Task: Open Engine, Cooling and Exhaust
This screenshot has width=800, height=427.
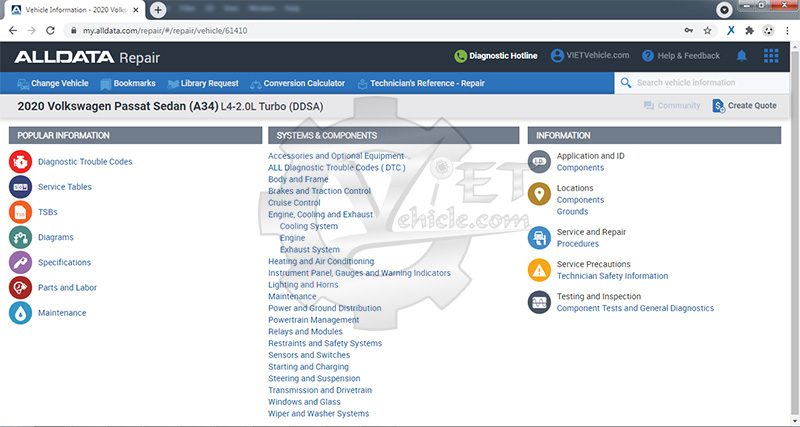Action: pyautogui.click(x=320, y=214)
